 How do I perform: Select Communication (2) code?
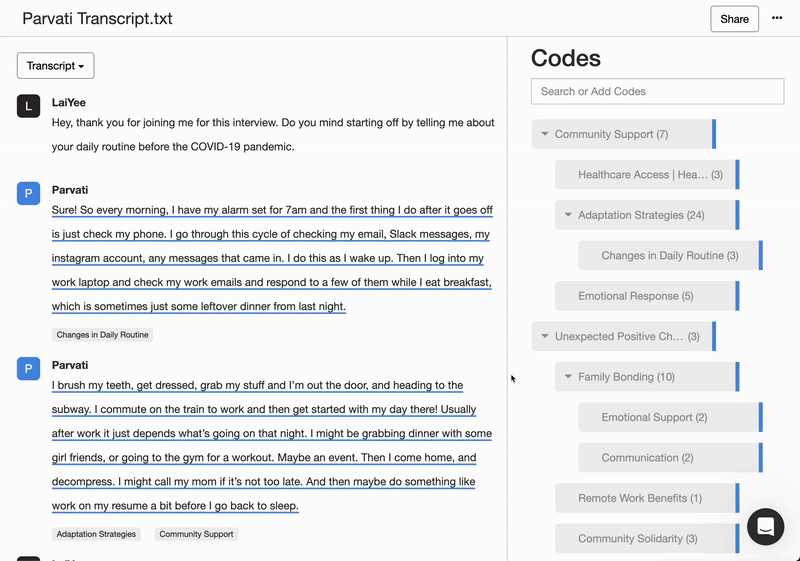tap(670, 458)
